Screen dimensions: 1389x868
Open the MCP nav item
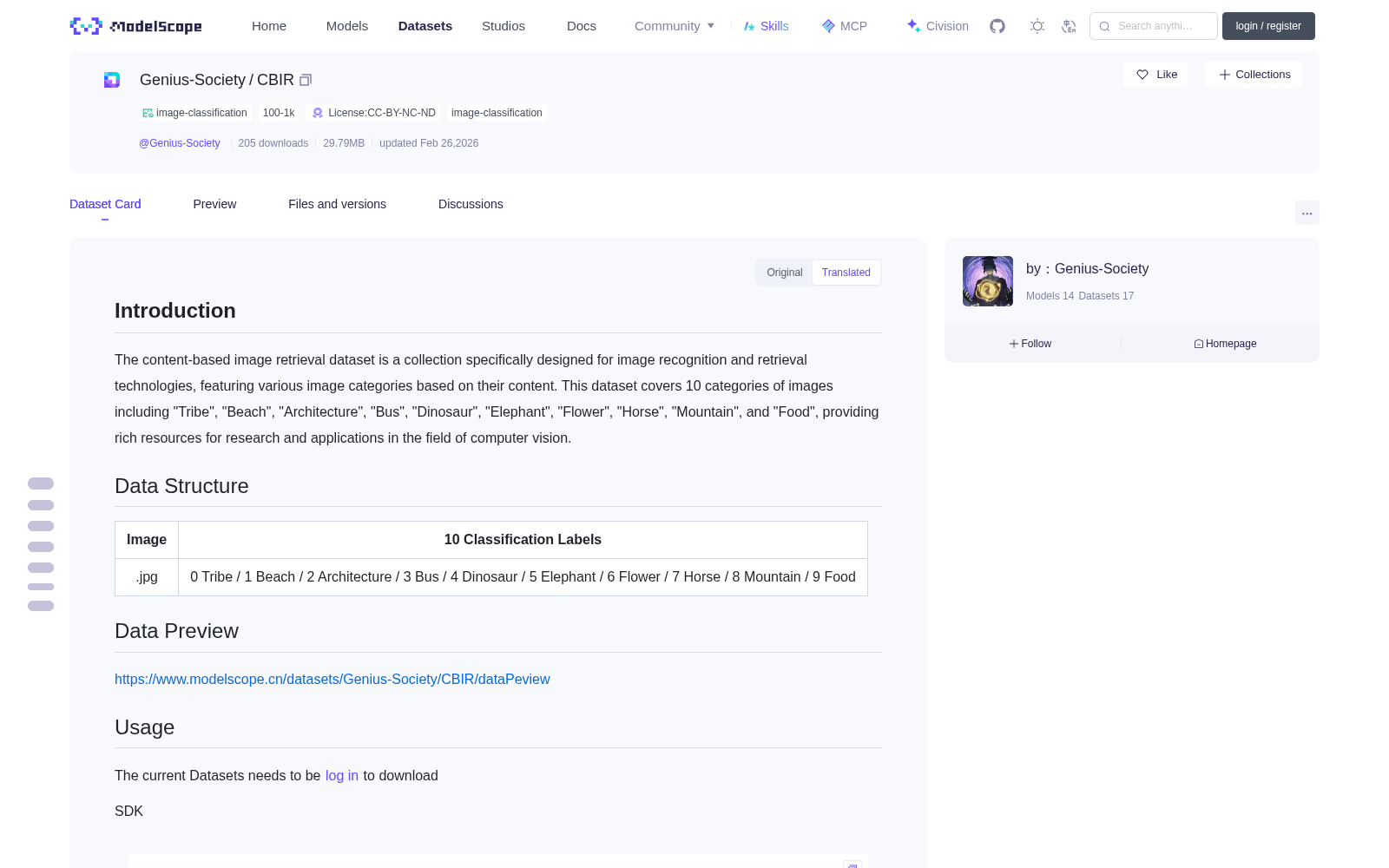[845, 26]
